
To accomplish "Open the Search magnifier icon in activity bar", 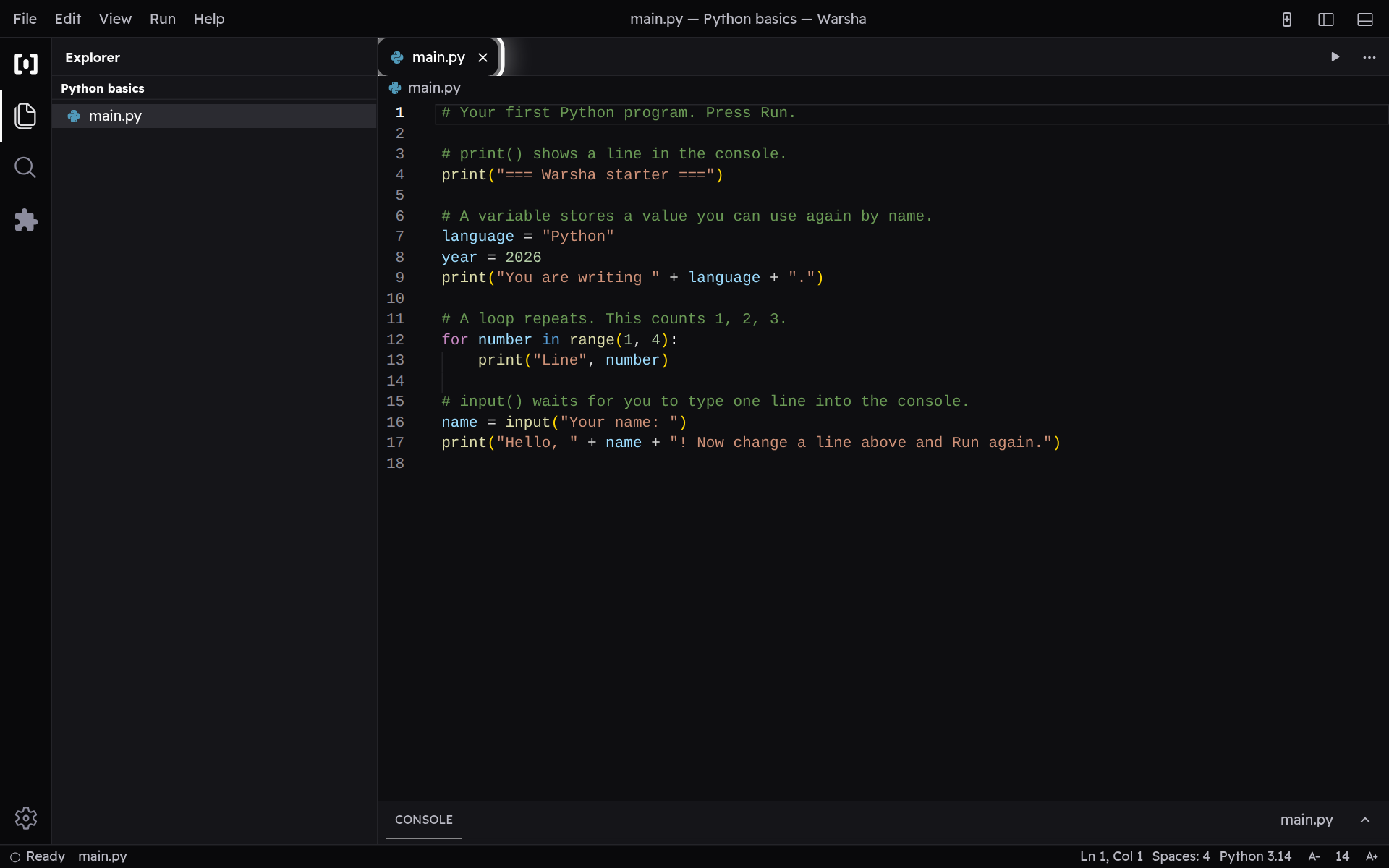I will [x=26, y=168].
